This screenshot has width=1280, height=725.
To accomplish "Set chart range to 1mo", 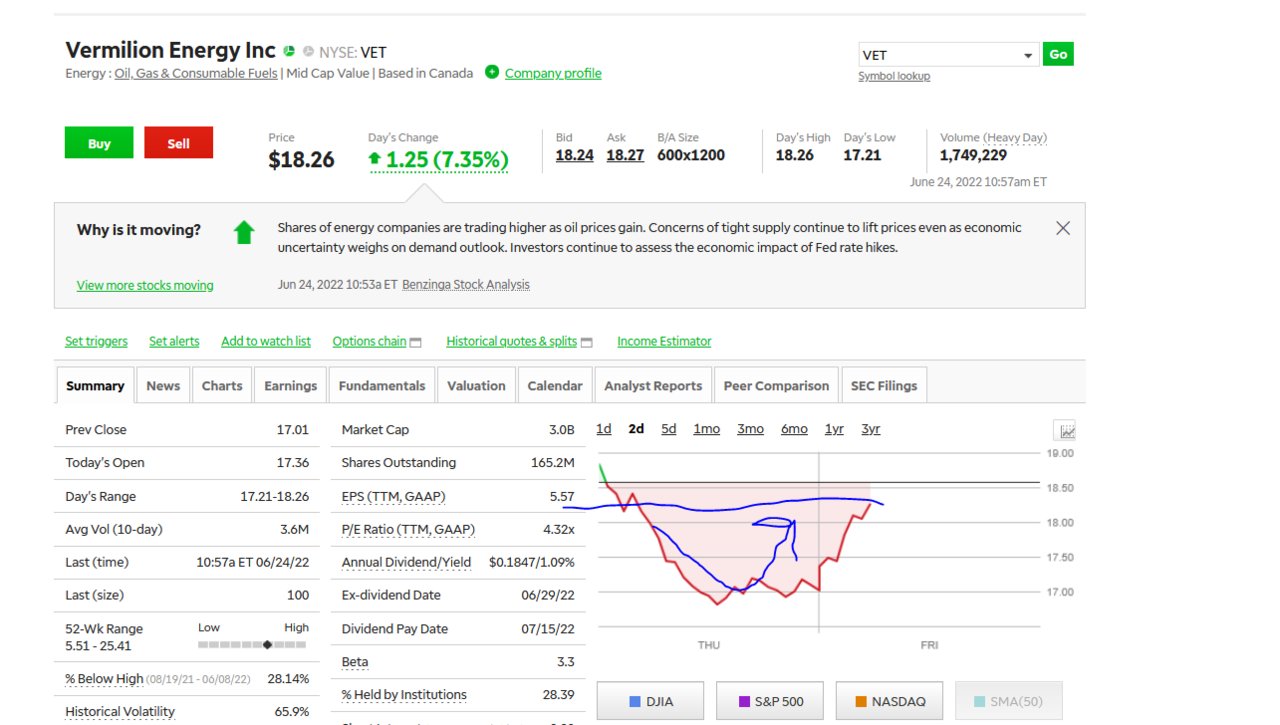I will [707, 428].
